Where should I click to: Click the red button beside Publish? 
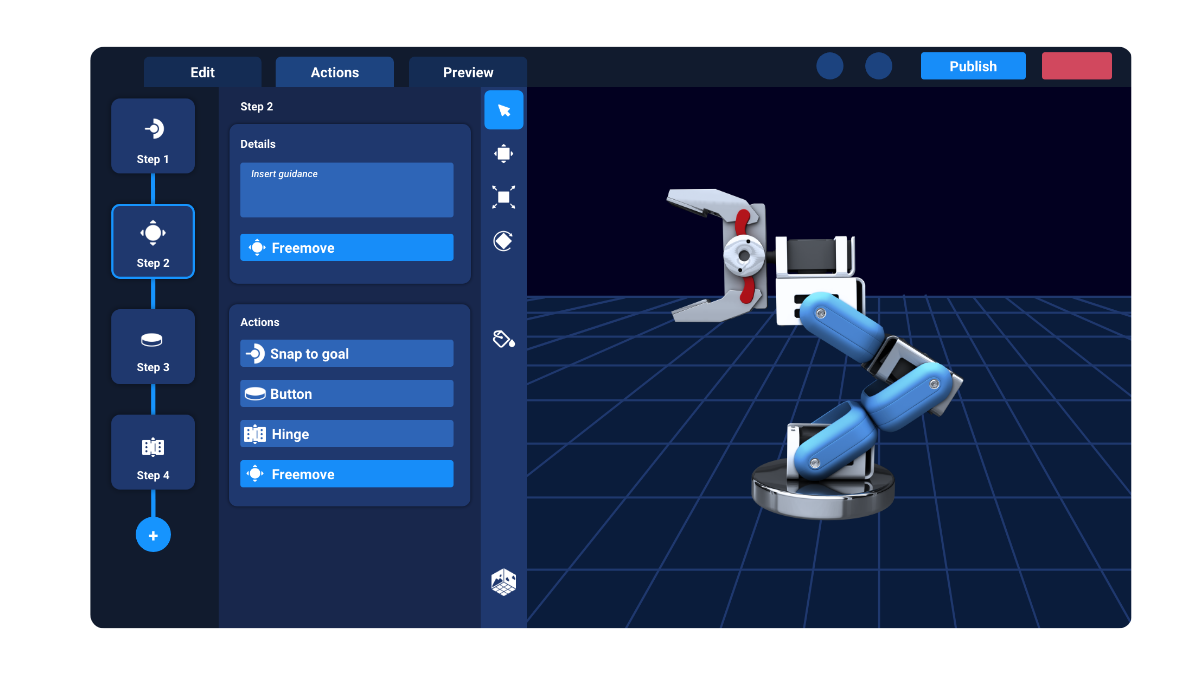pos(1076,66)
